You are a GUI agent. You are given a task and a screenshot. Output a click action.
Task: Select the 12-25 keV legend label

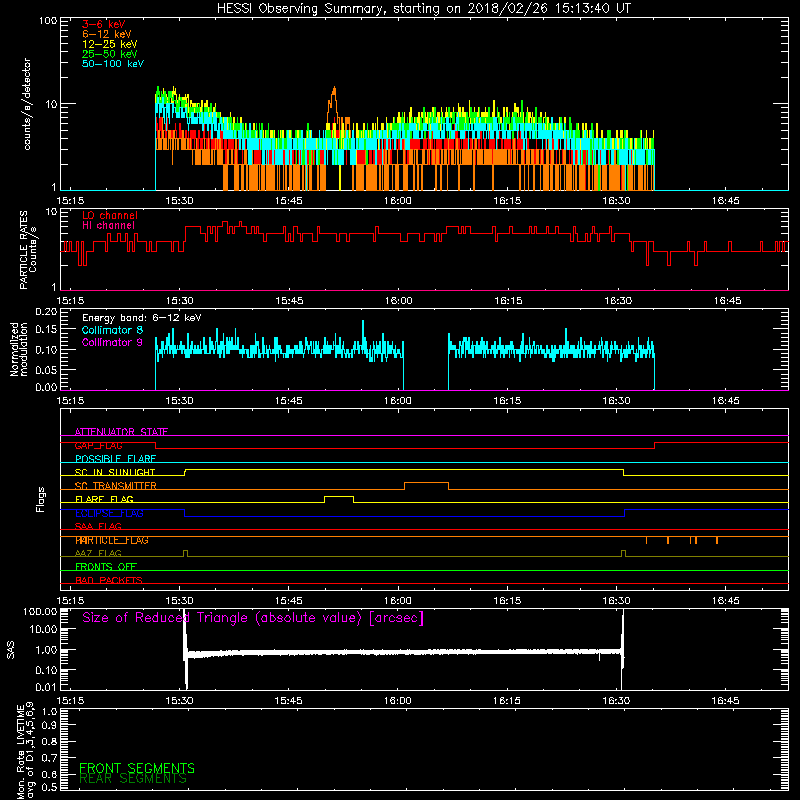[x=110, y=44]
